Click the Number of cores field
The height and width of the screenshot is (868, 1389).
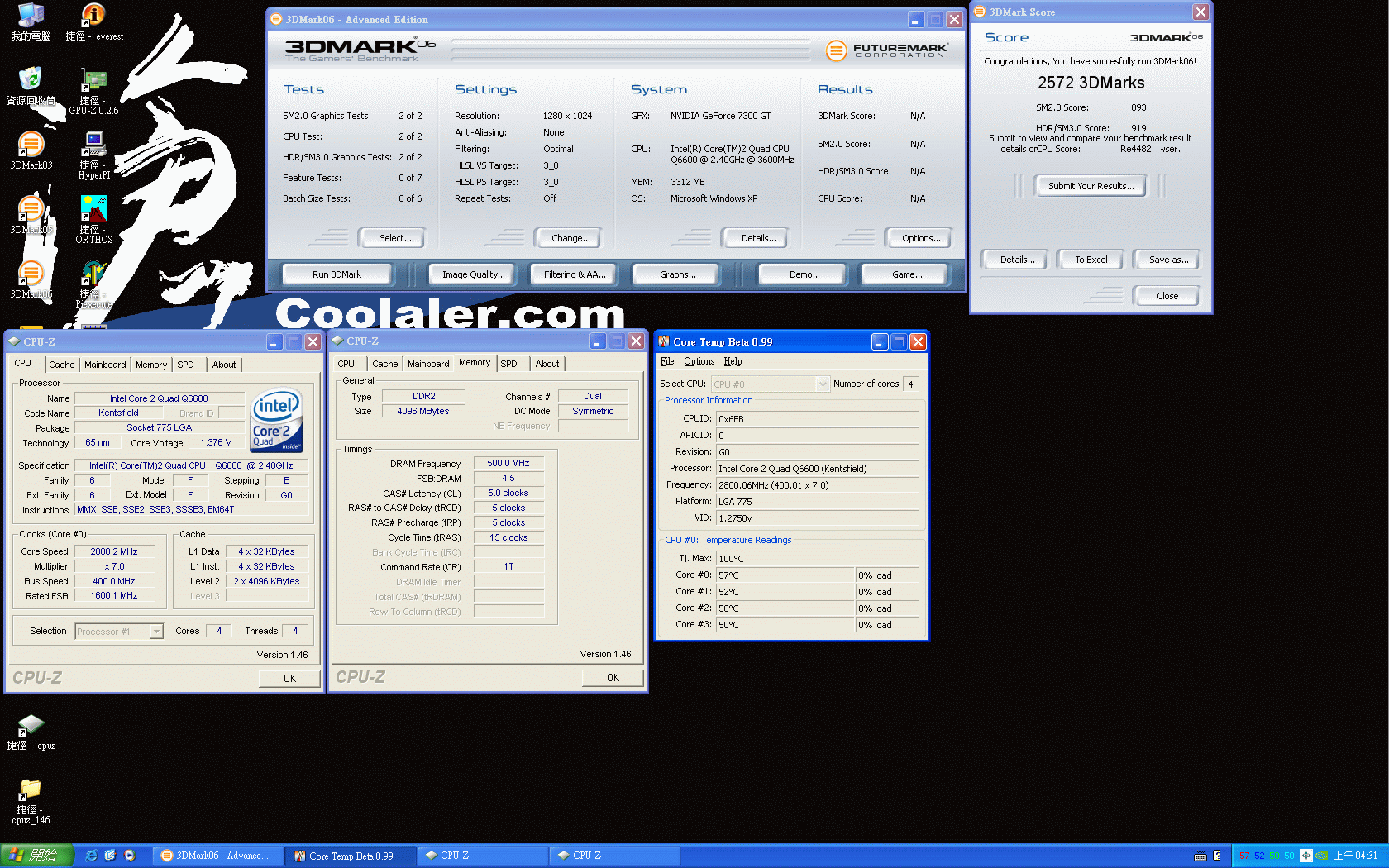click(910, 384)
